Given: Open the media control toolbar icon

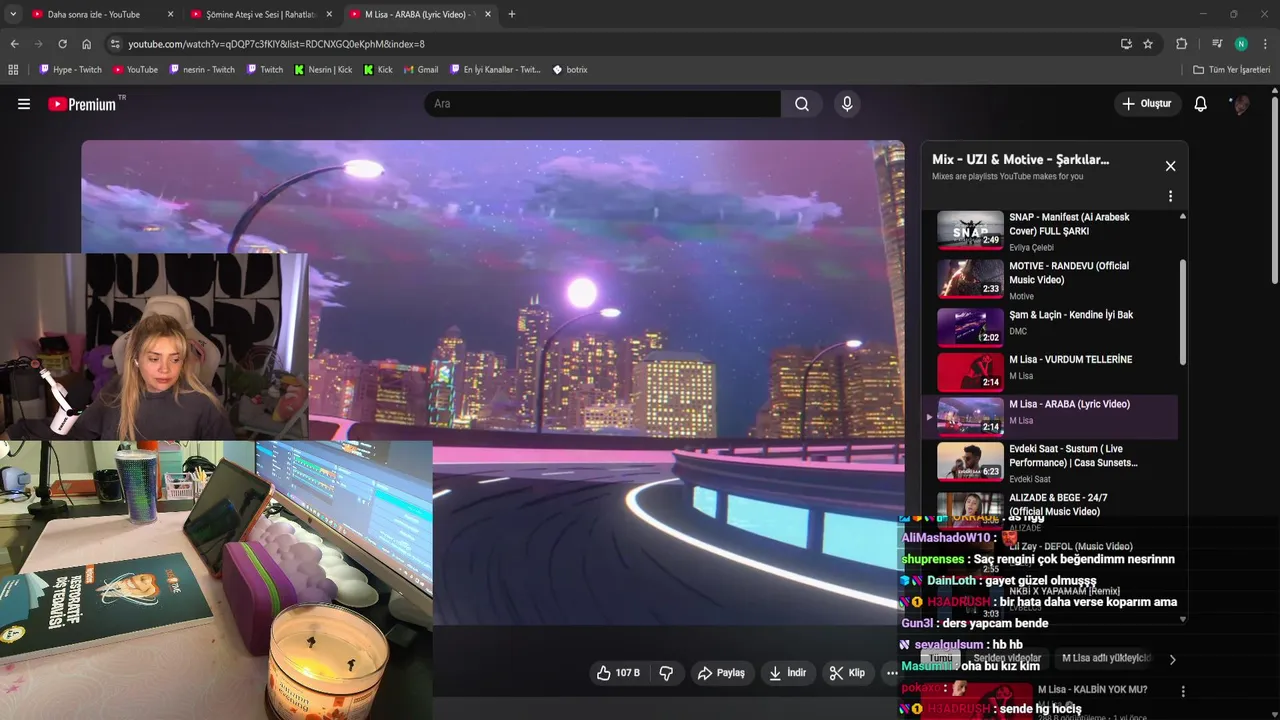Looking at the screenshot, I should coord(1217,44).
